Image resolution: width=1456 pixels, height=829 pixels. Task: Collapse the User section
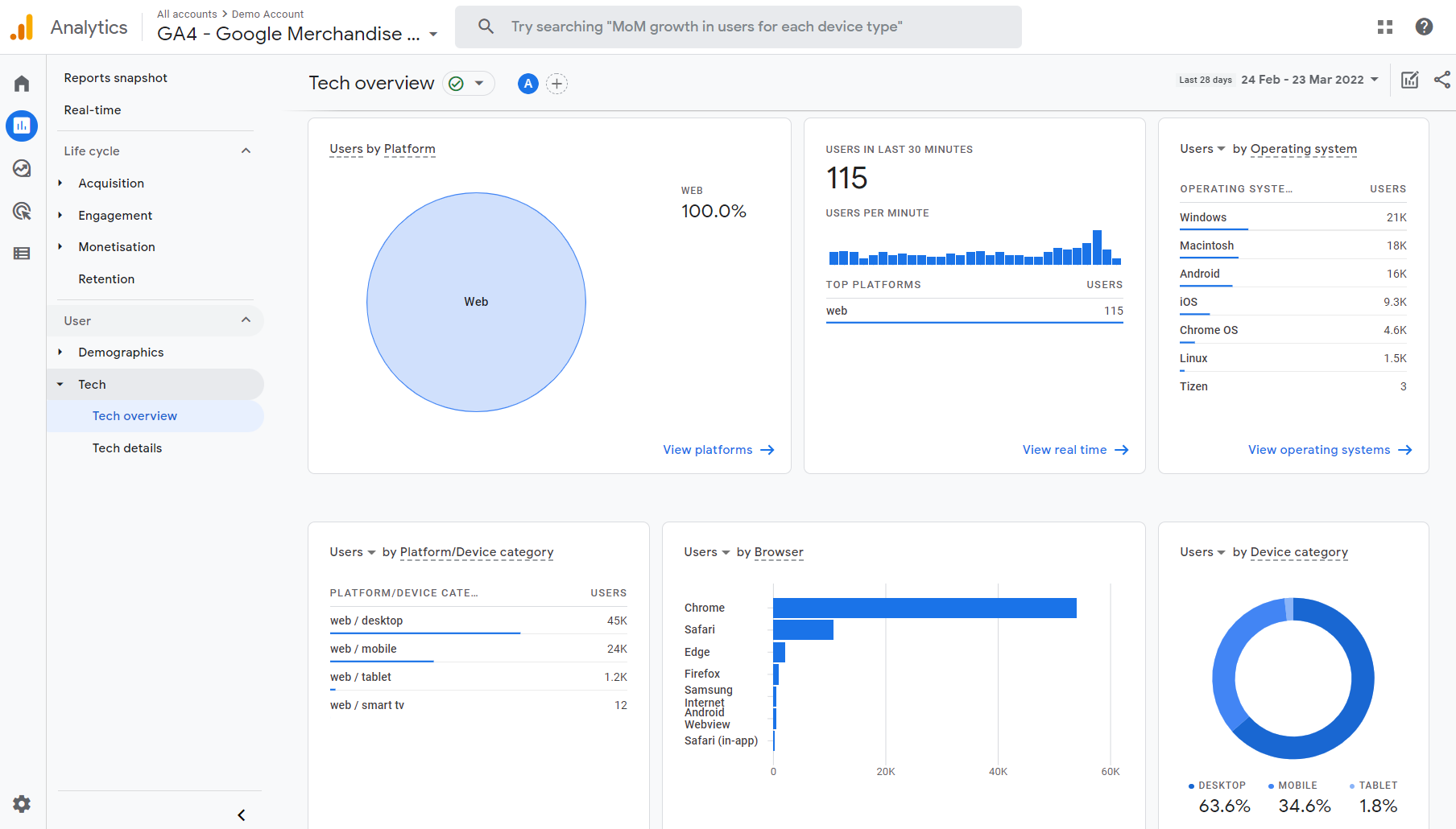pos(246,320)
